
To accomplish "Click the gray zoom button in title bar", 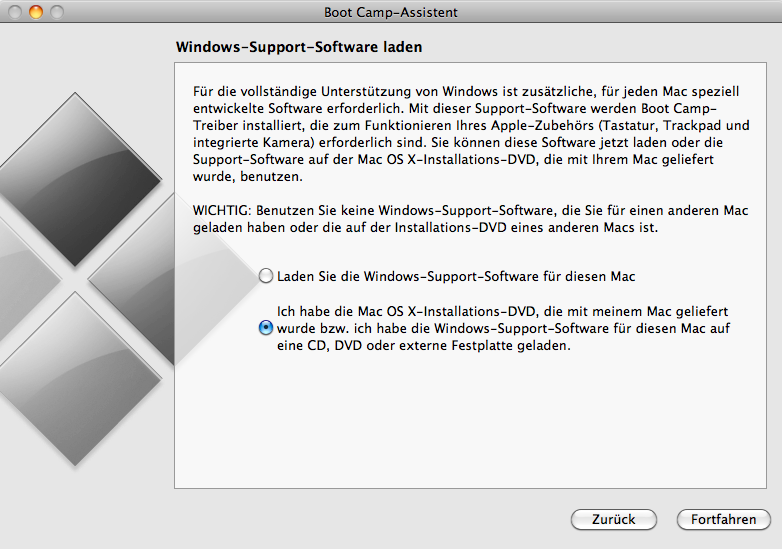I will [56, 12].
